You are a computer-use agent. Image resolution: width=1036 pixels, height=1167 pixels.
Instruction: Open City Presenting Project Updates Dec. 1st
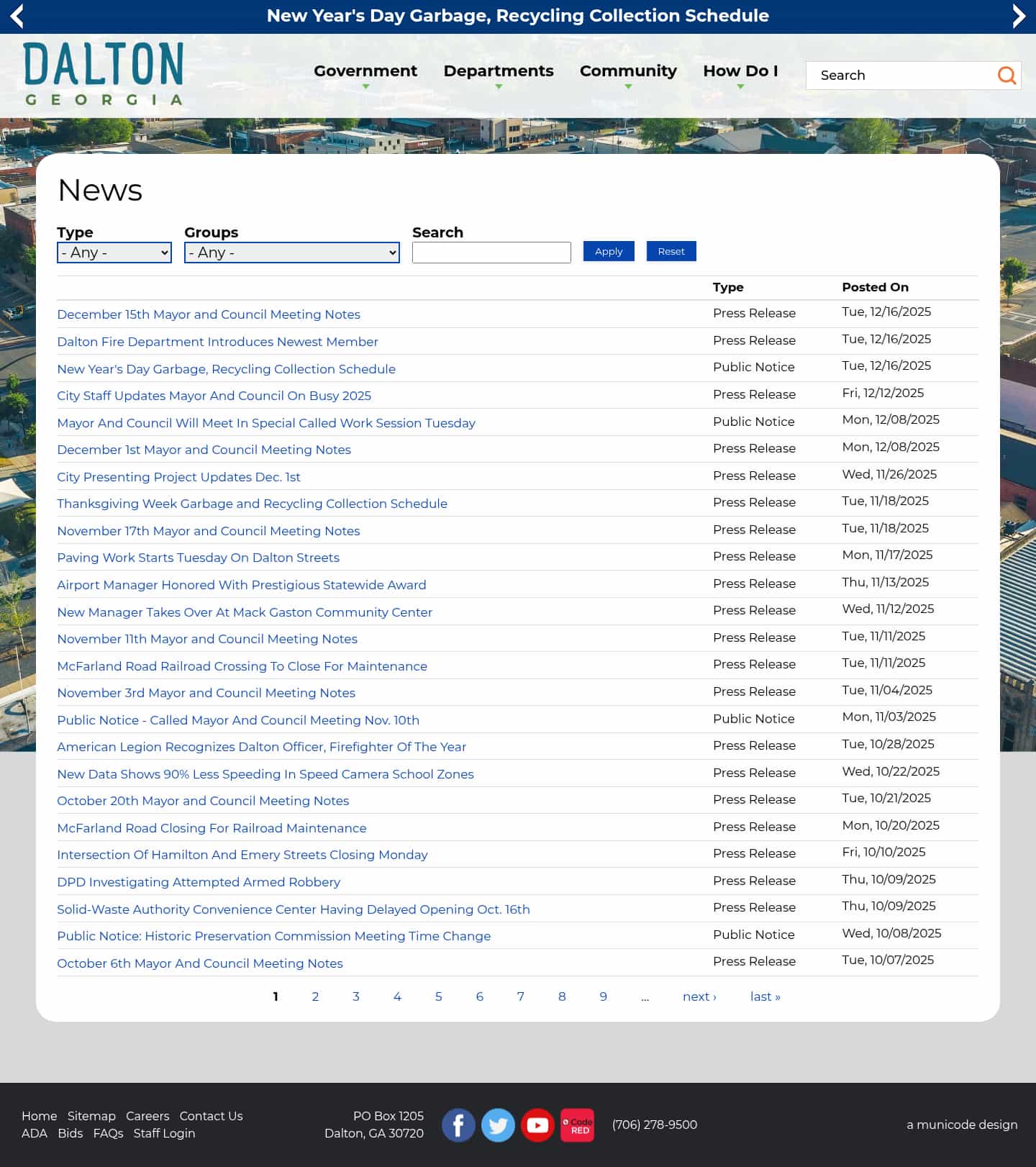point(178,477)
